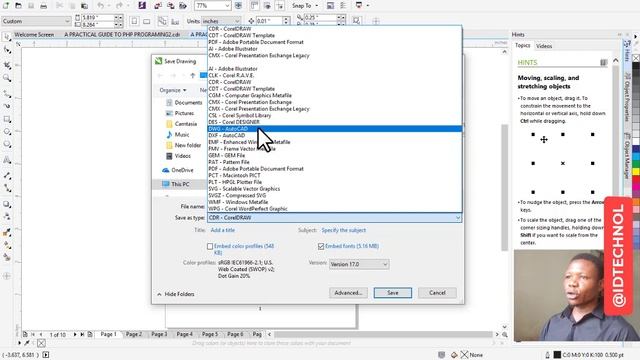
Task: Click the Advanced... button
Action: point(348,293)
